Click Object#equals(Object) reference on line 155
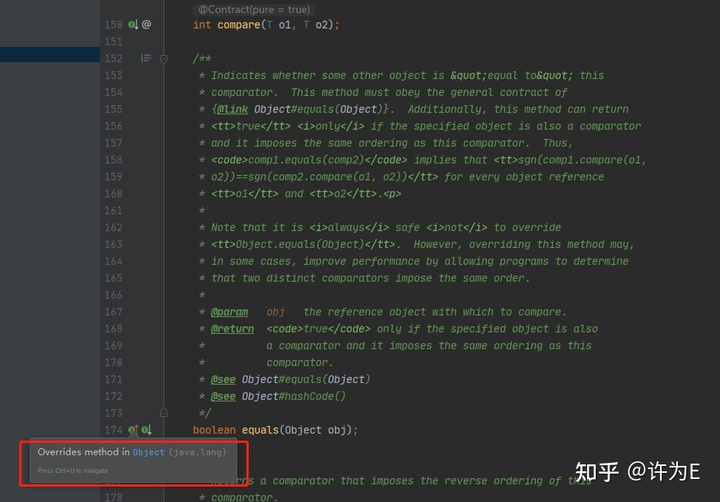The width and height of the screenshot is (720, 502). 318,109
